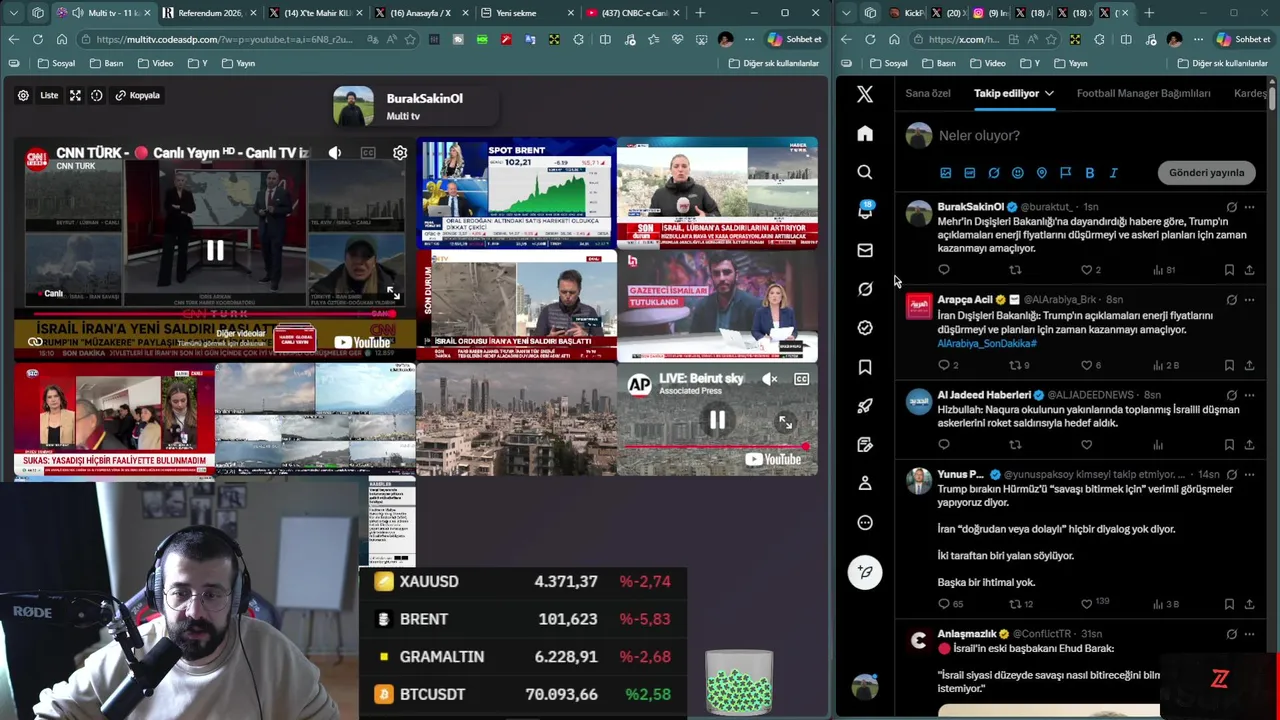Switch to '(437) CNBC-e Canlı' YouTube tab
The width and height of the screenshot is (1280, 720).
coord(630,13)
